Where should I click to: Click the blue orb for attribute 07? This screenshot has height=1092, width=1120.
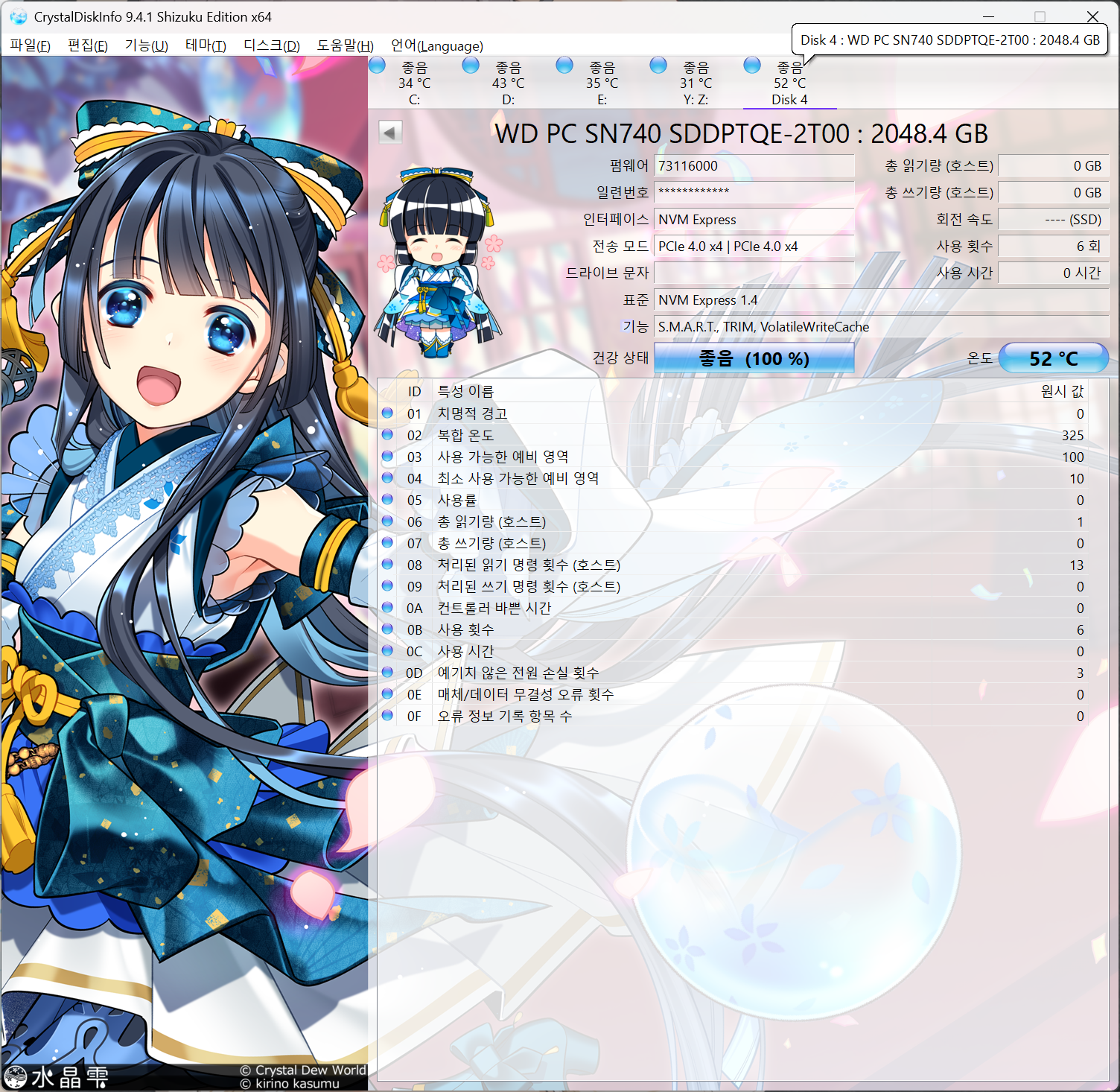point(387,542)
